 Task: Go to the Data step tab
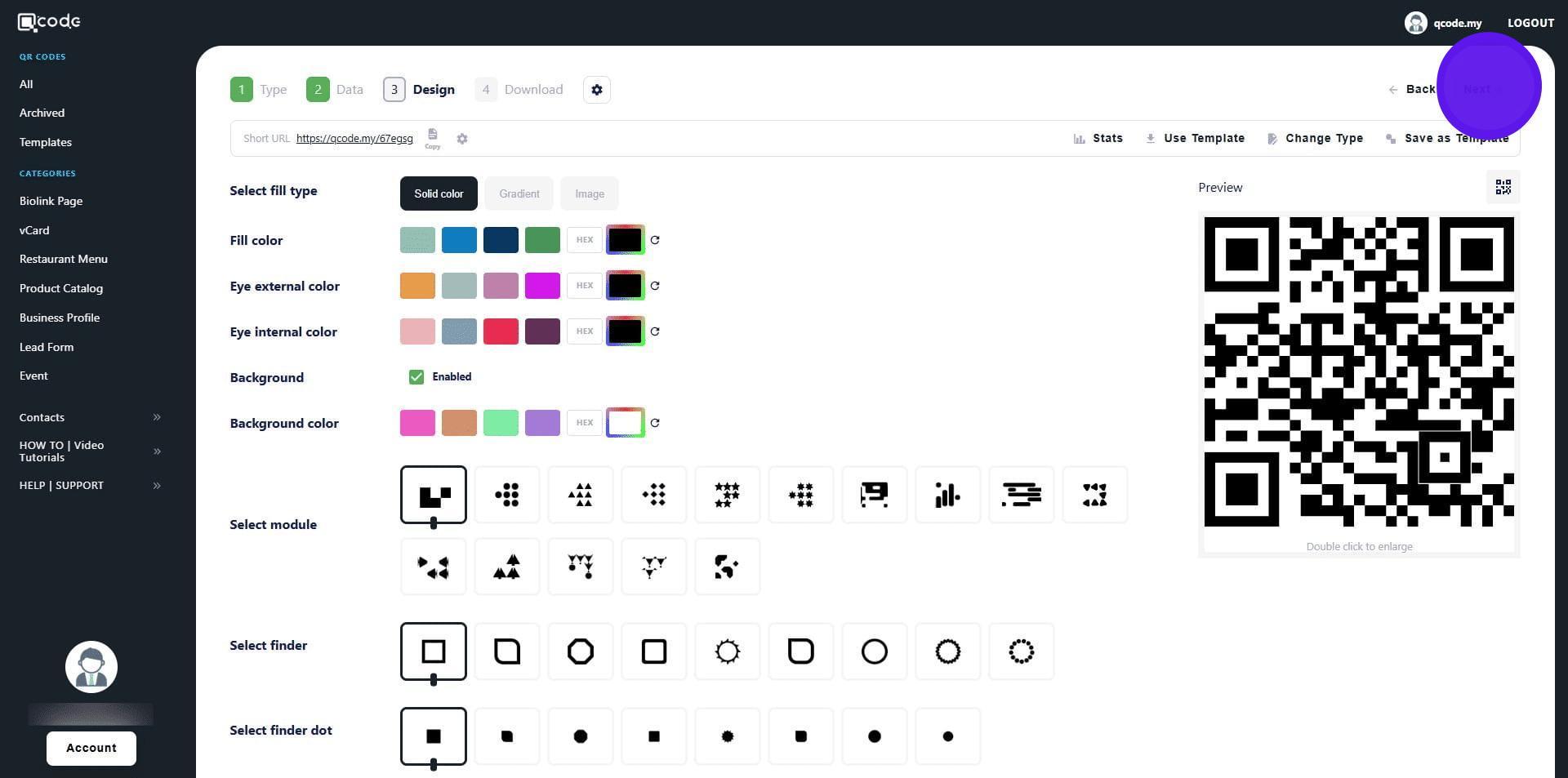coord(335,90)
